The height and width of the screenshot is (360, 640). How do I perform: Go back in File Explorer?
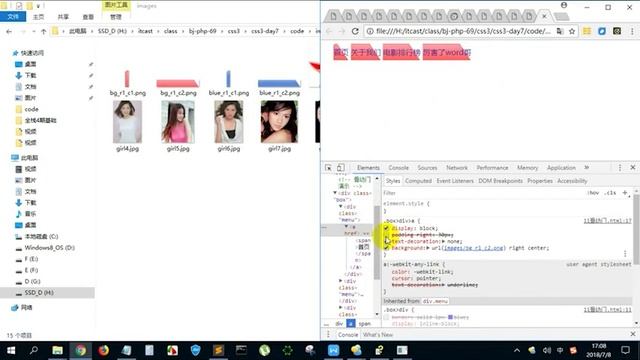click(9, 31)
